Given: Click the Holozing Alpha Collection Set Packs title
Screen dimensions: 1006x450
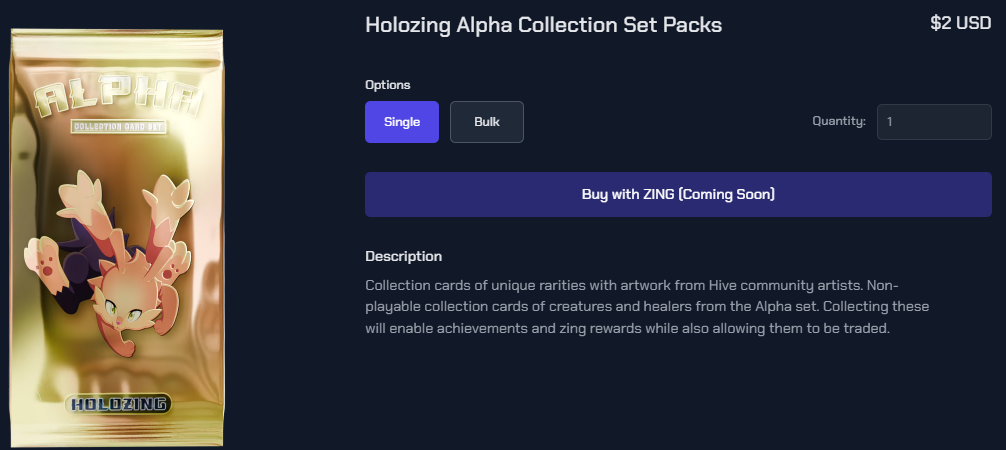Looking at the screenshot, I should pos(543,24).
